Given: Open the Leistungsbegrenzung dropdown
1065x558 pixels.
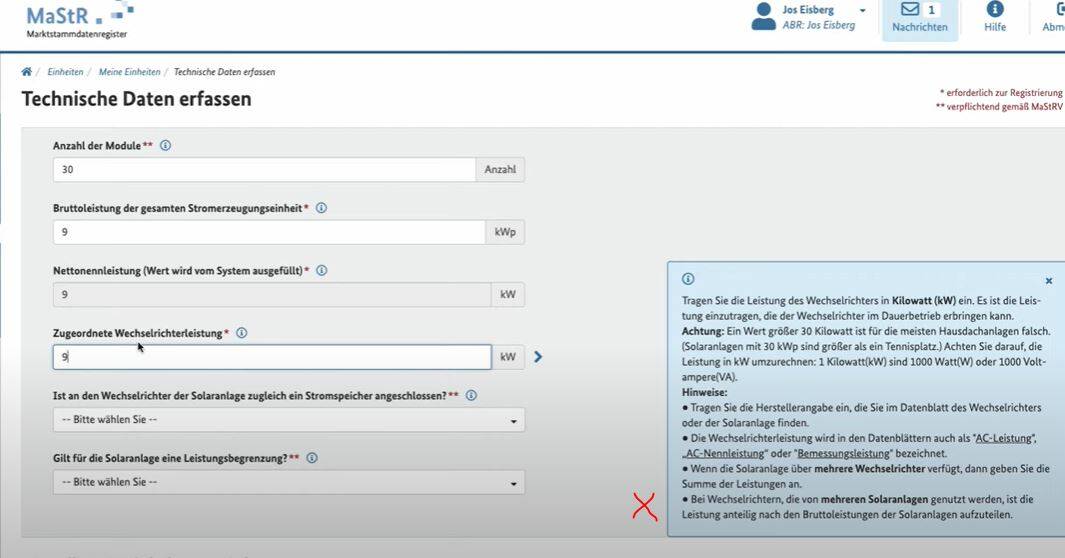Looking at the screenshot, I should (288, 482).
